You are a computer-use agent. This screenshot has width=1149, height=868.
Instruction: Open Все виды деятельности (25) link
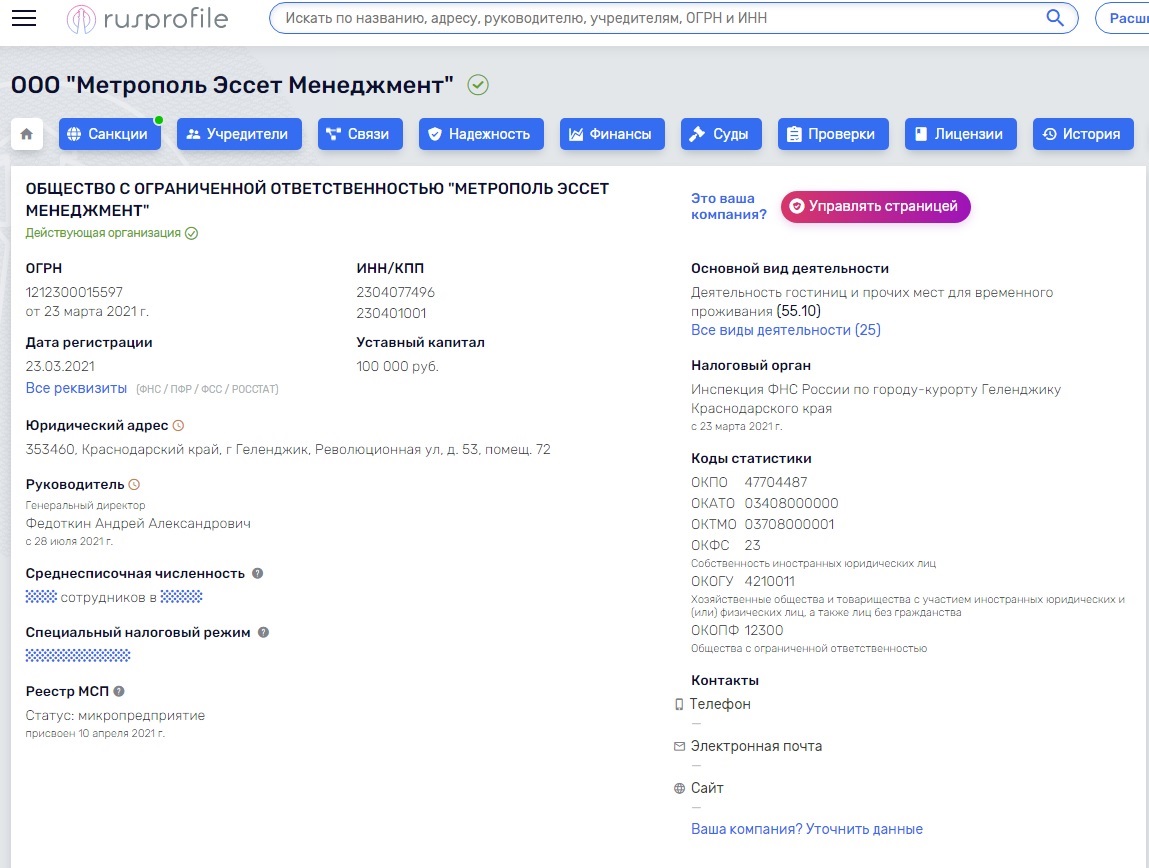[x=786, y=330]
